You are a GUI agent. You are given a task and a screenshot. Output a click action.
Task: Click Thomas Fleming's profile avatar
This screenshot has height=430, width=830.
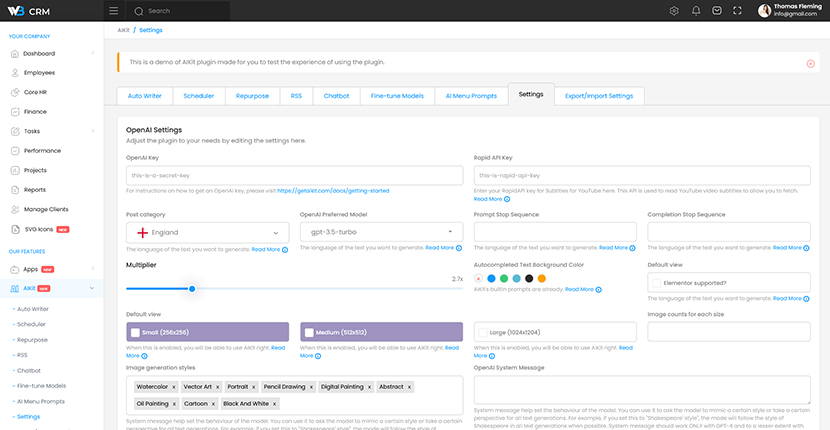pos(764,11)
